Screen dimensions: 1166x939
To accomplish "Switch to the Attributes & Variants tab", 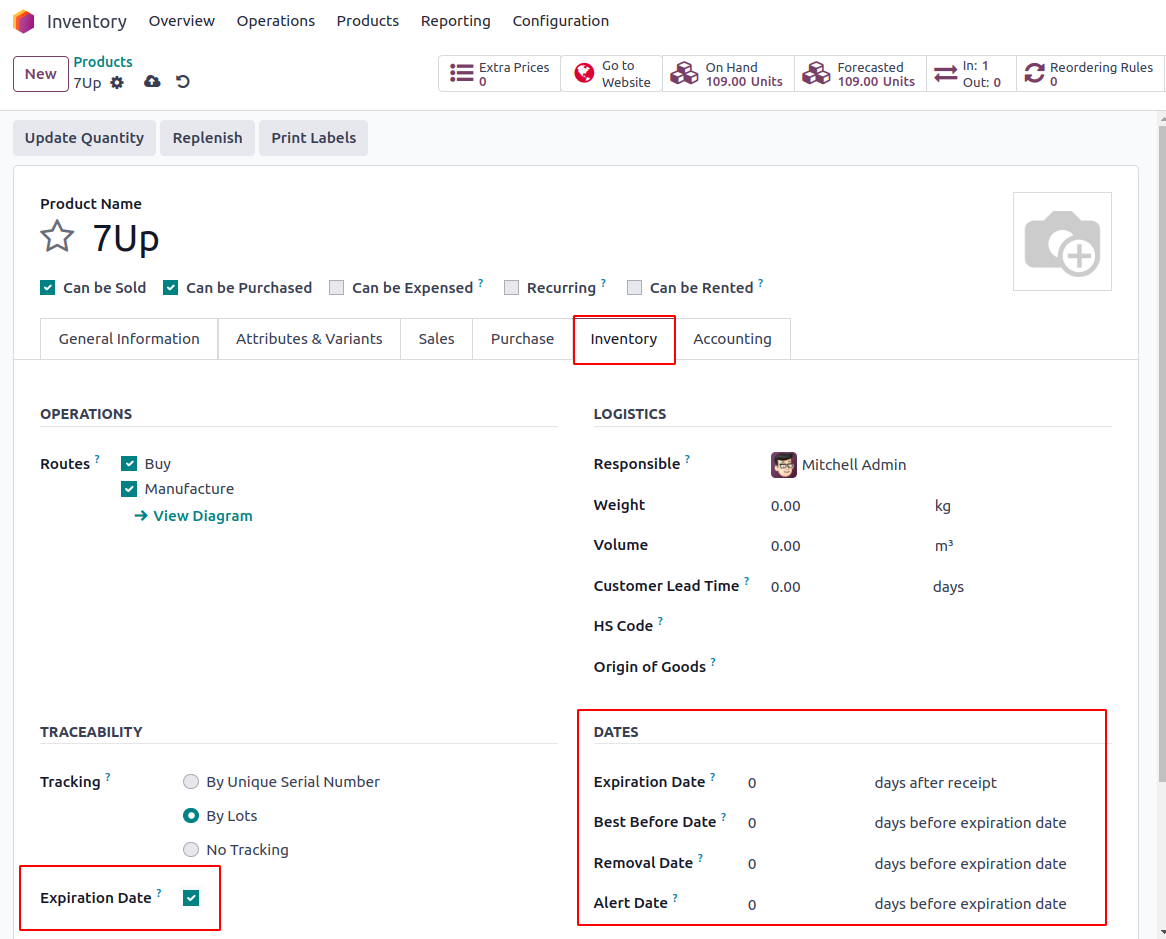I will [309, 339].
